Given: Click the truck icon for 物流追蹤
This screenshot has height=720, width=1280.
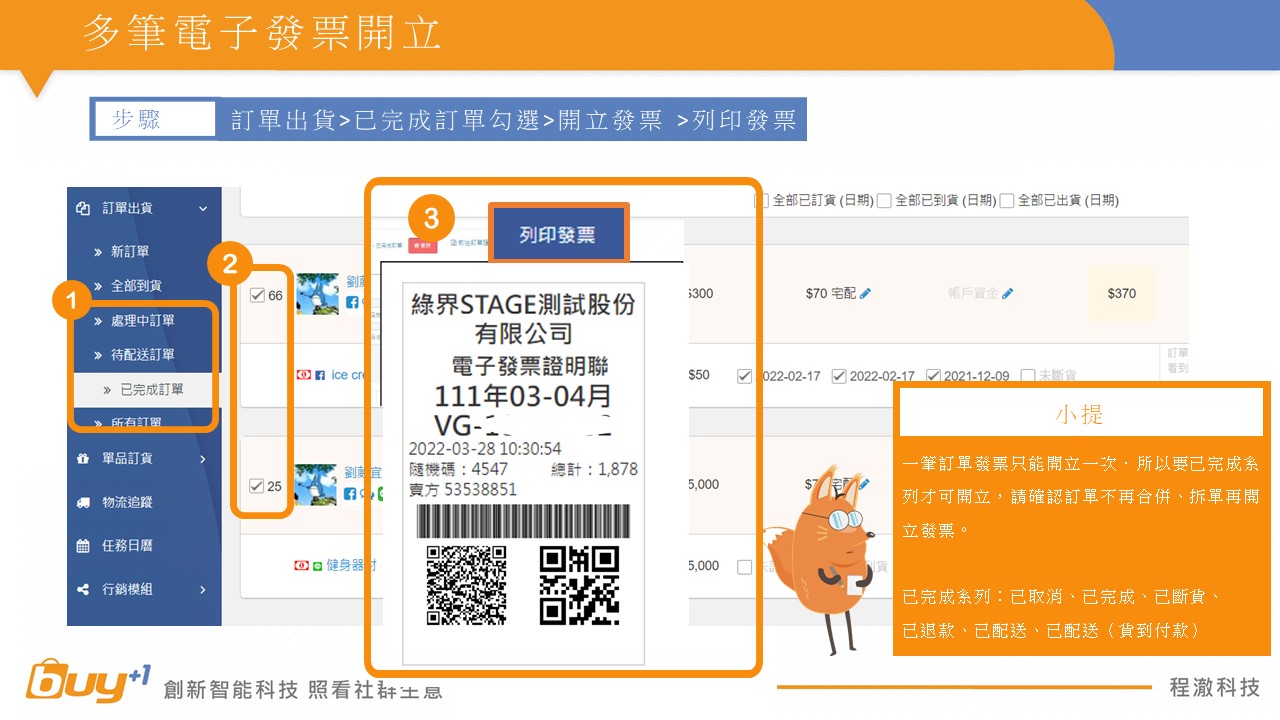Looking at the screenshot, I should (83, 502).
